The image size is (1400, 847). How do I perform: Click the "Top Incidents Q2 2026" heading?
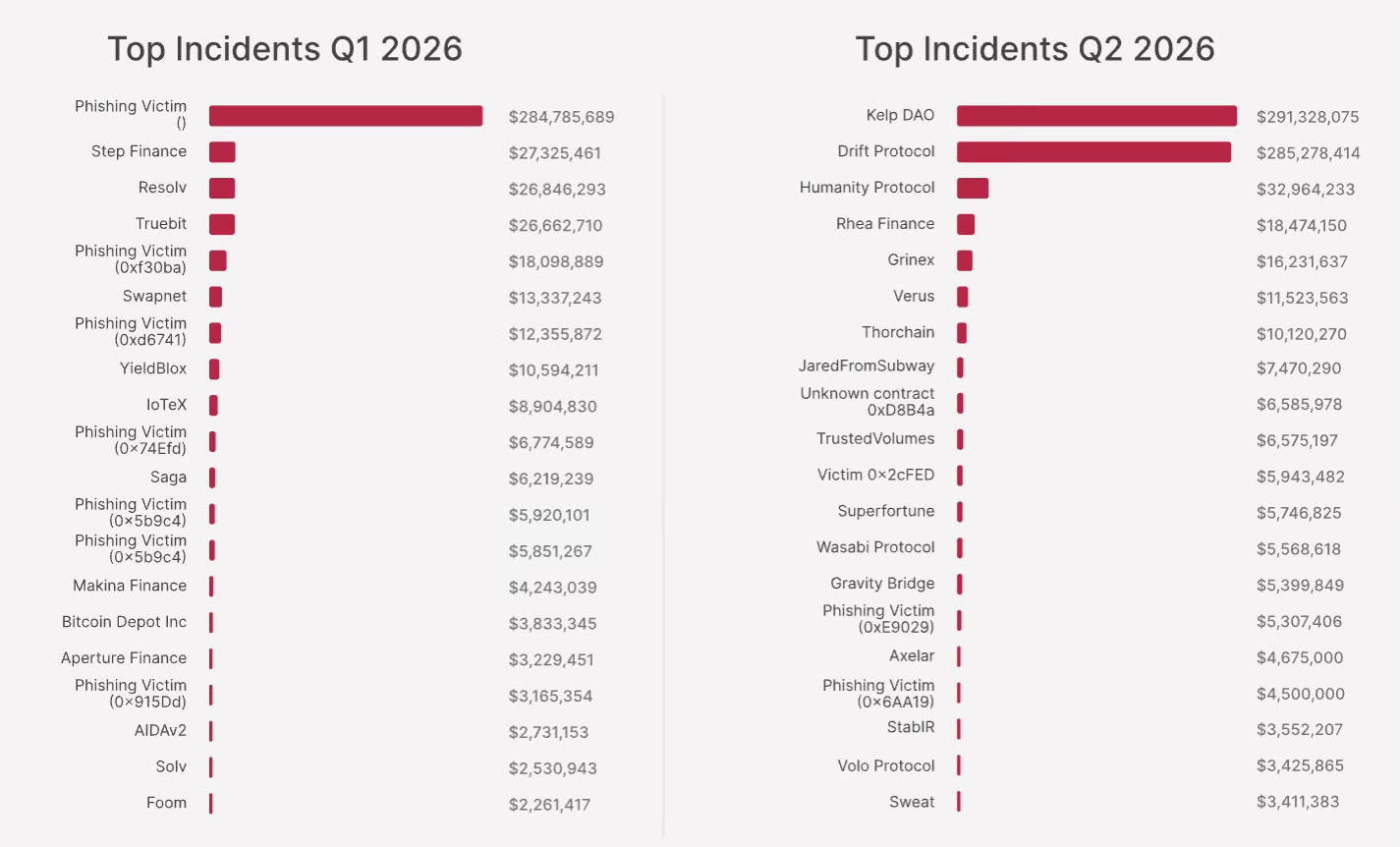point(1035,49)
